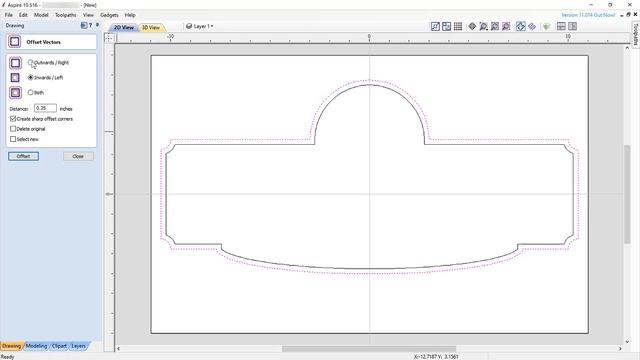
Task: Click the Drawing panel auto-hide arrow icon
Action: [84, 25]
